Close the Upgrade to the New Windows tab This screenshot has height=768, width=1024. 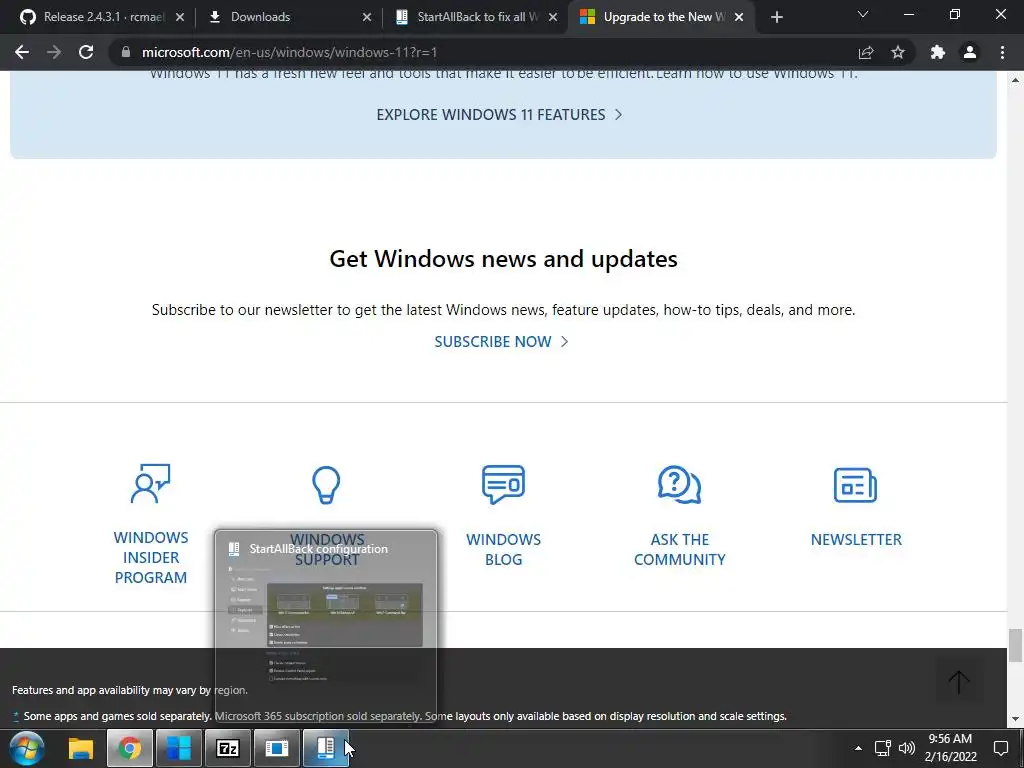(739, 18)
